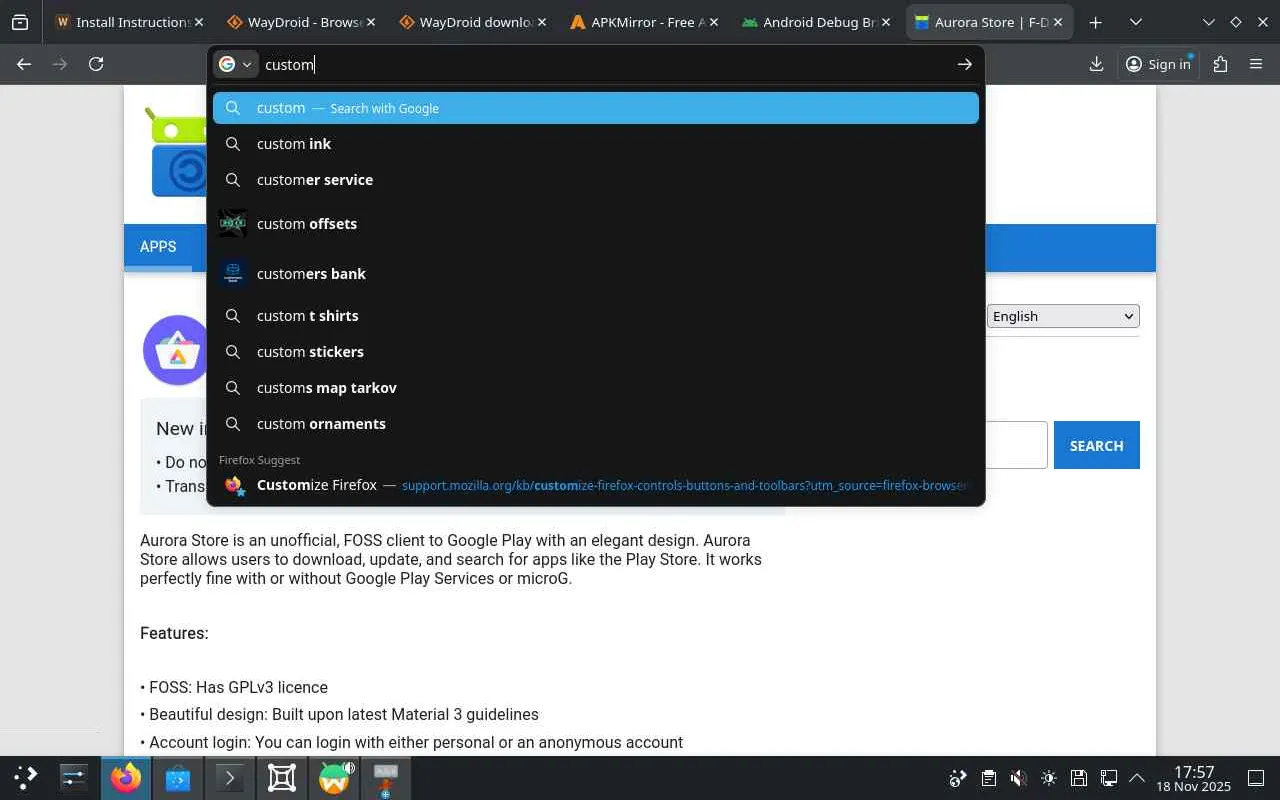Open the Firefox hamburger application menu
Viewport: 1280px width, 800px height.
pyautogui.click(x=1256, y=64)
